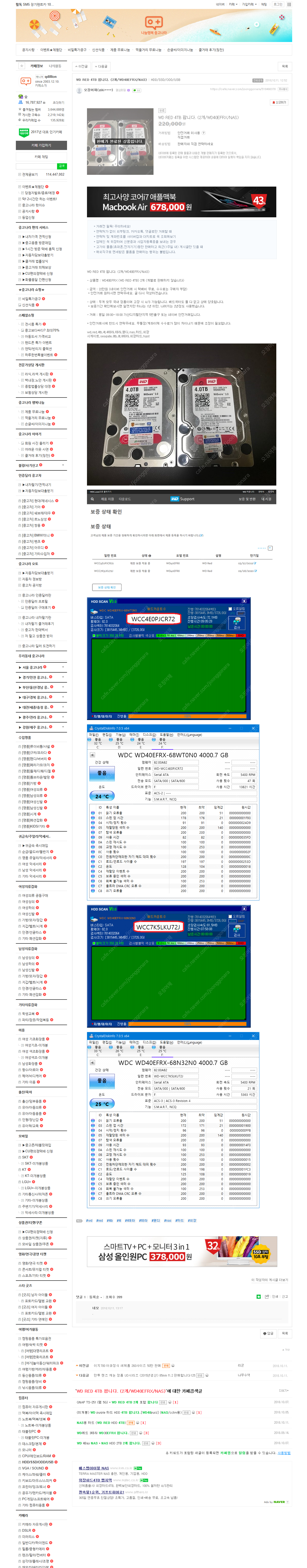Click the green 검색 search button

point(61,166)
